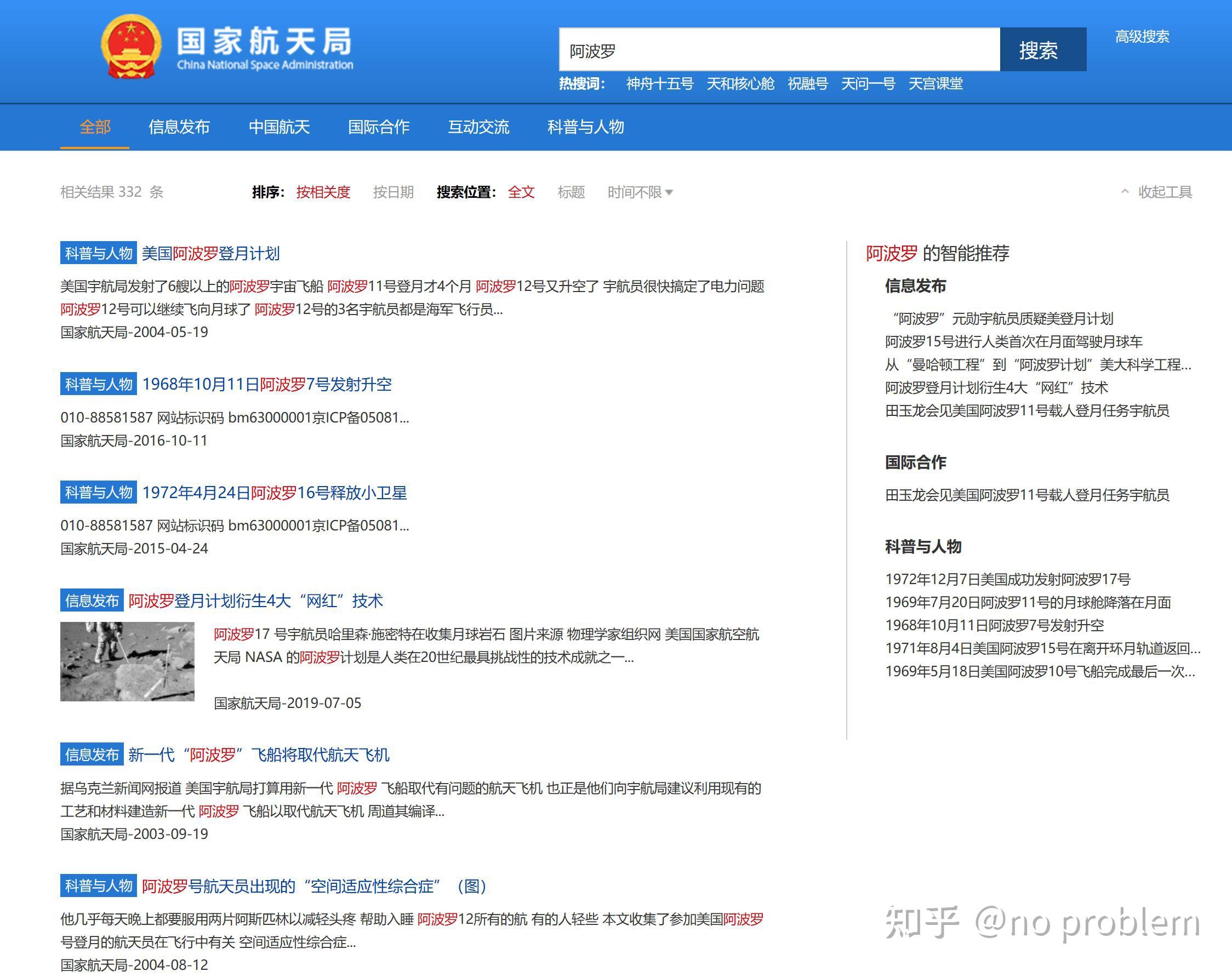Click the 国家航天局 site title text
Screen dimensions: 1232x977
coord(264,41)
